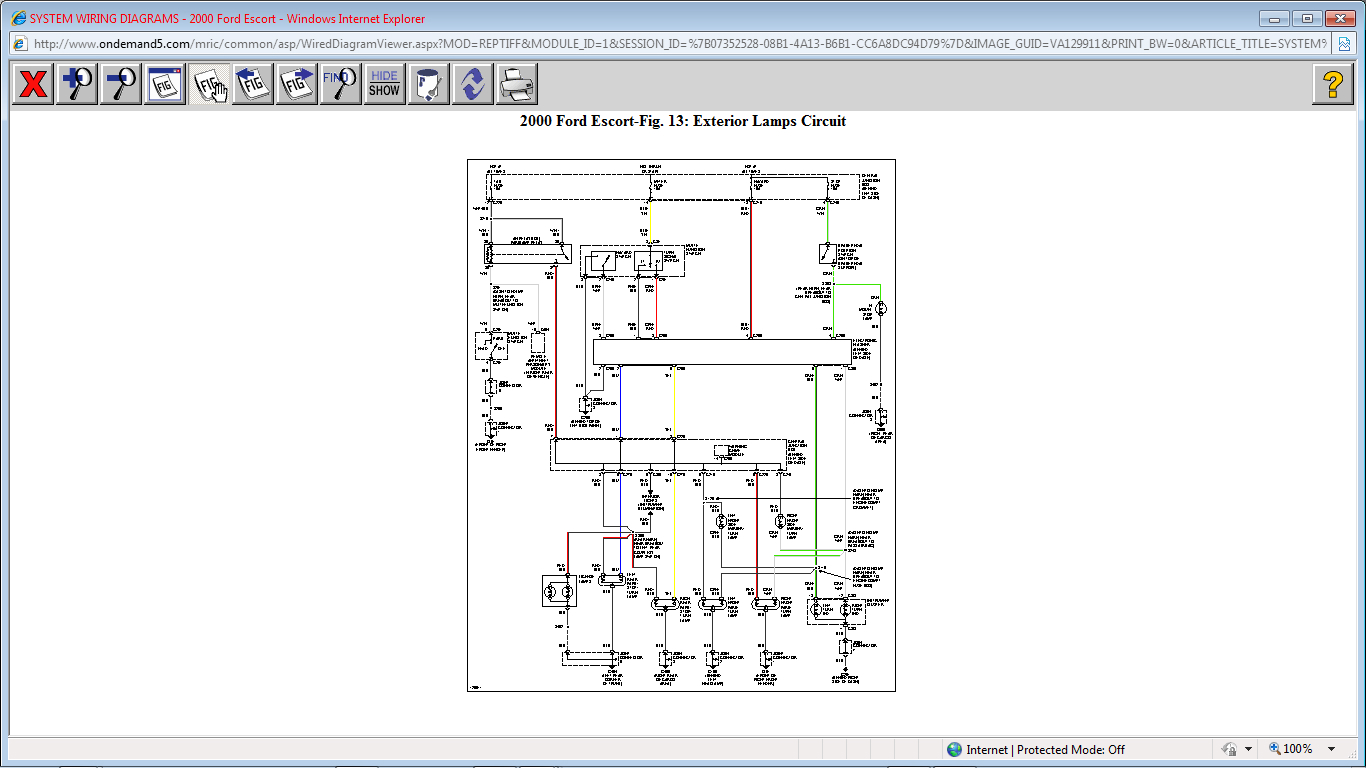Zoom in with the plus magnifier
Viewport: 1366px width, 768px height.
(77, 84)
